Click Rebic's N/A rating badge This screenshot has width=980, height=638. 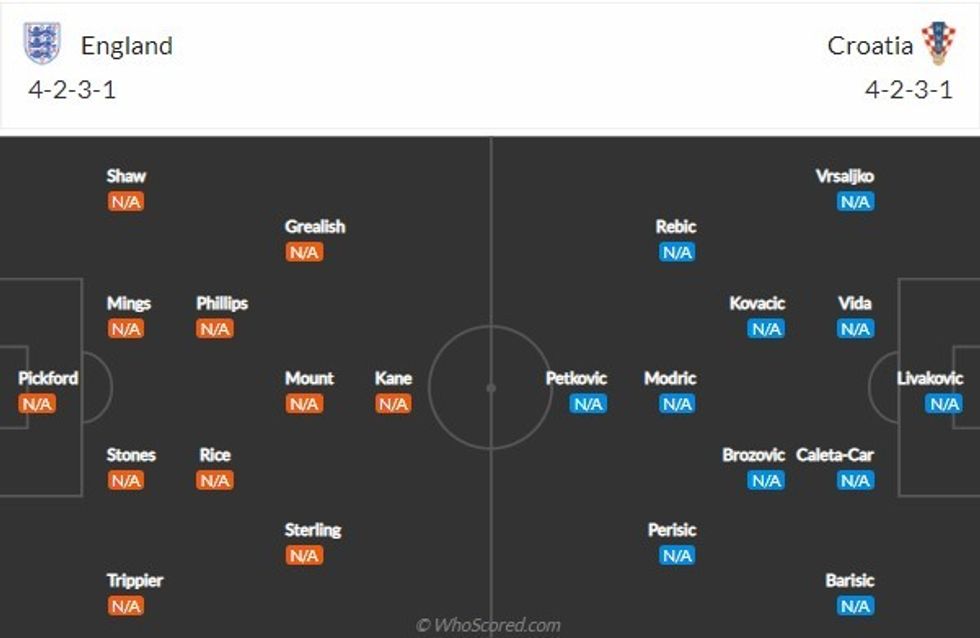(677, 252)
